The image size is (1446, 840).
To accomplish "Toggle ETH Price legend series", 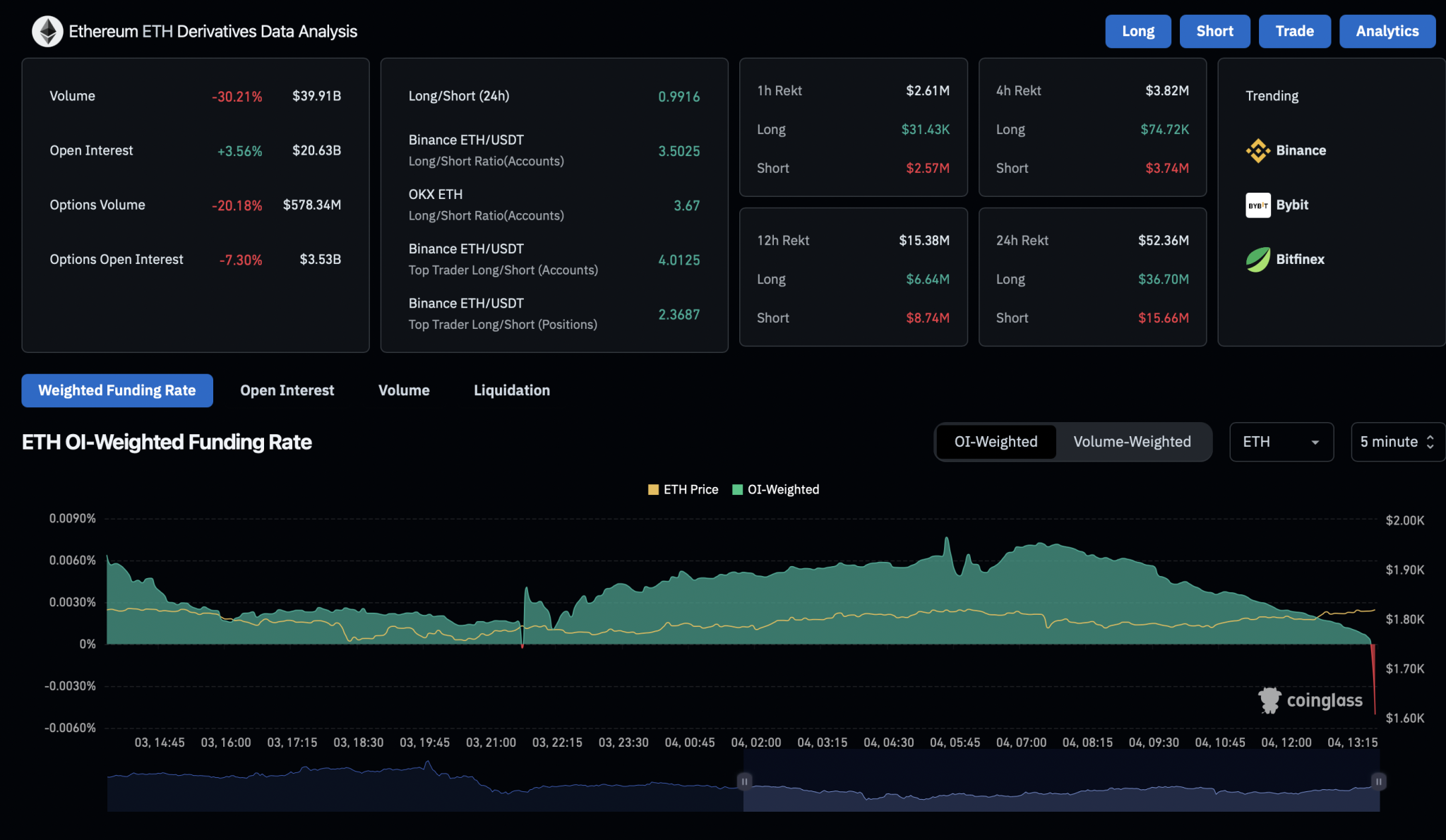I will [683, 490].
